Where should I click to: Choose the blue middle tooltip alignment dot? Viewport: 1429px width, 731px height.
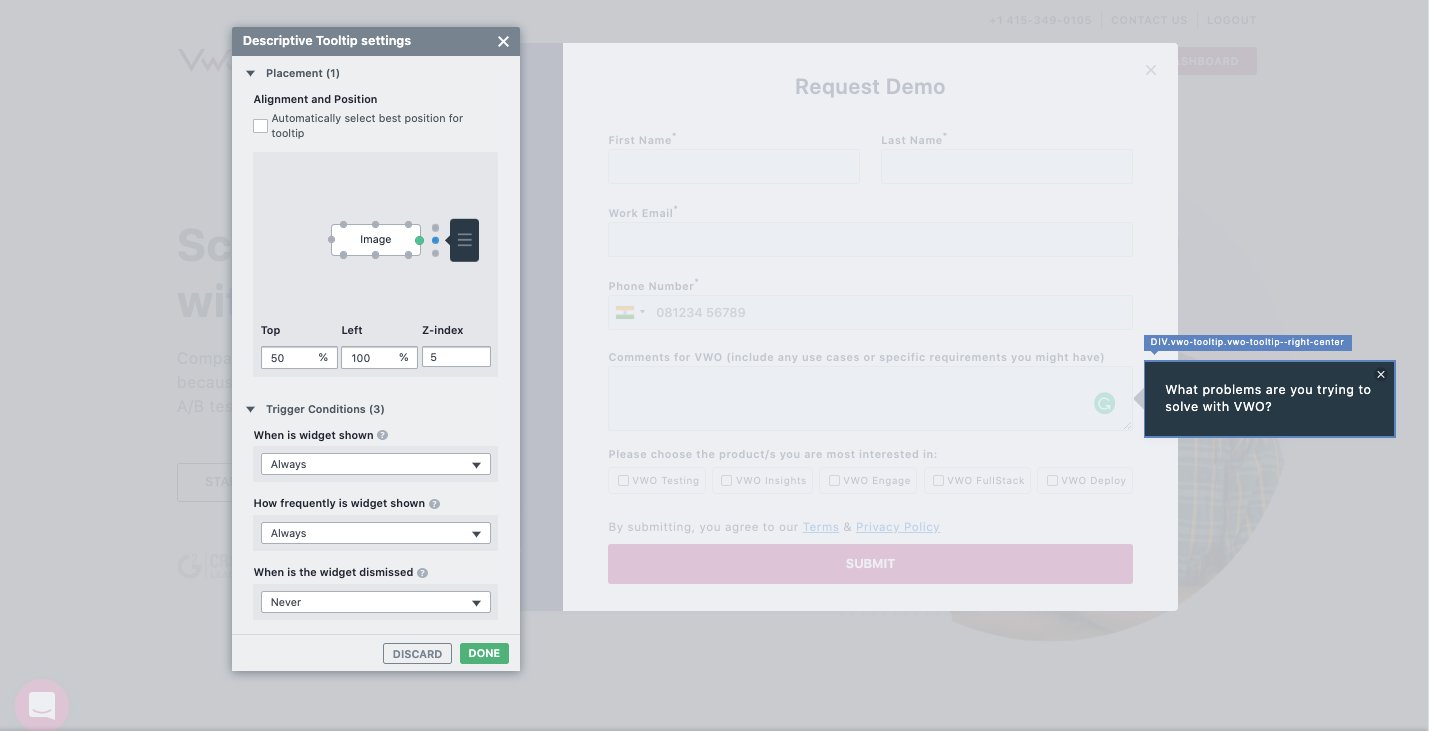point(435,240)
